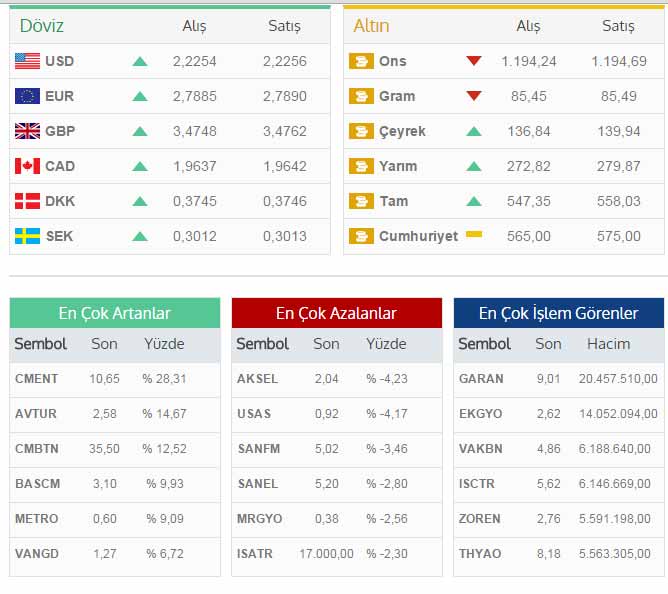This screenshot has width=668, height=594.
Task: Click the gold icon beside Cumhuriyet
Action: click(x=360, y=236)
